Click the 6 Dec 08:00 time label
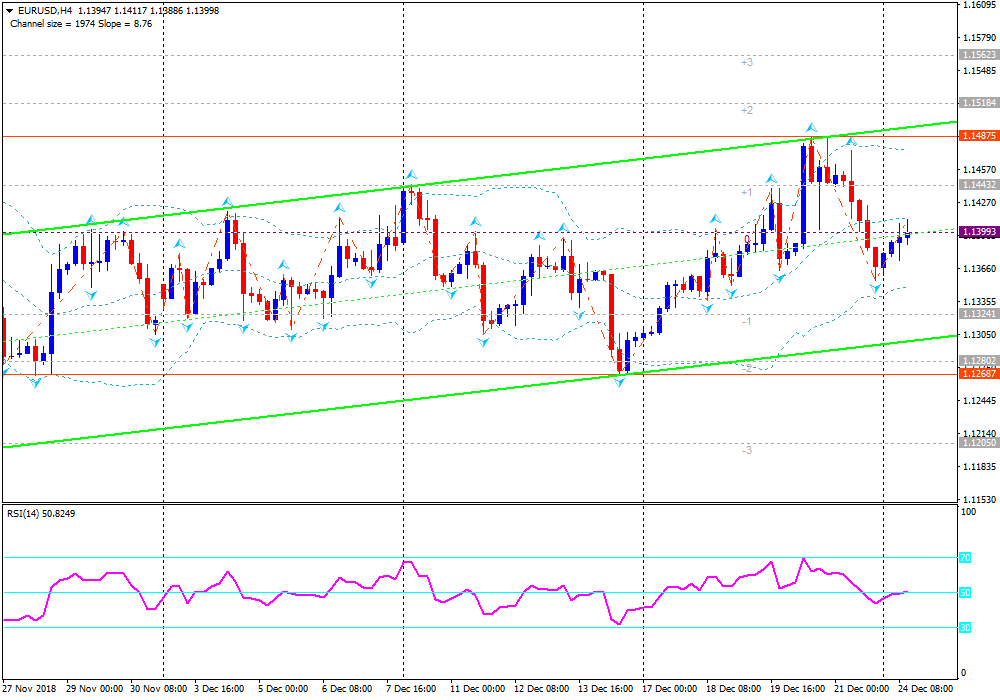This screenshot has width=1000, height=700. click(x=347, y=689)
